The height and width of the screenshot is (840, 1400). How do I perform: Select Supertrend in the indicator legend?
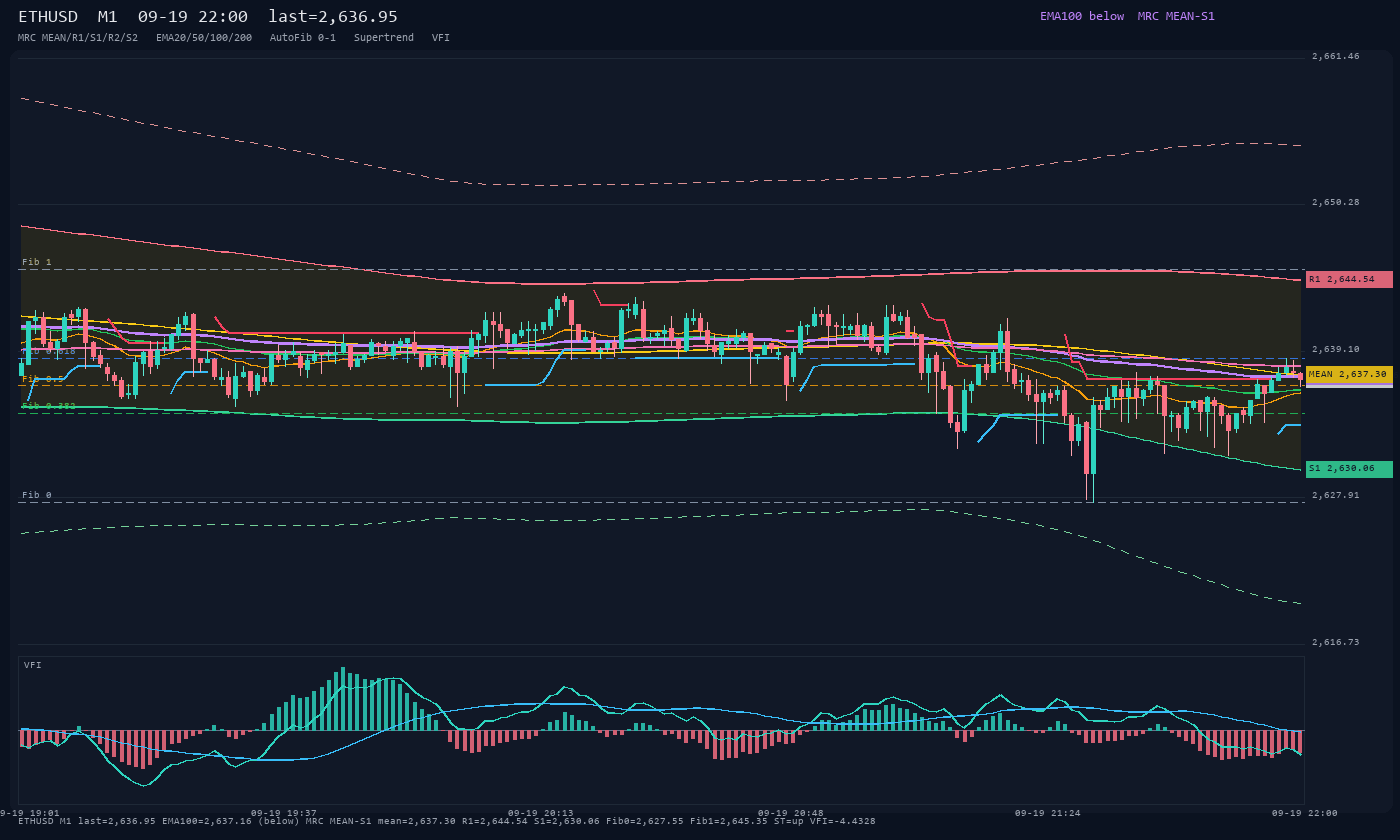pos(384,38)
